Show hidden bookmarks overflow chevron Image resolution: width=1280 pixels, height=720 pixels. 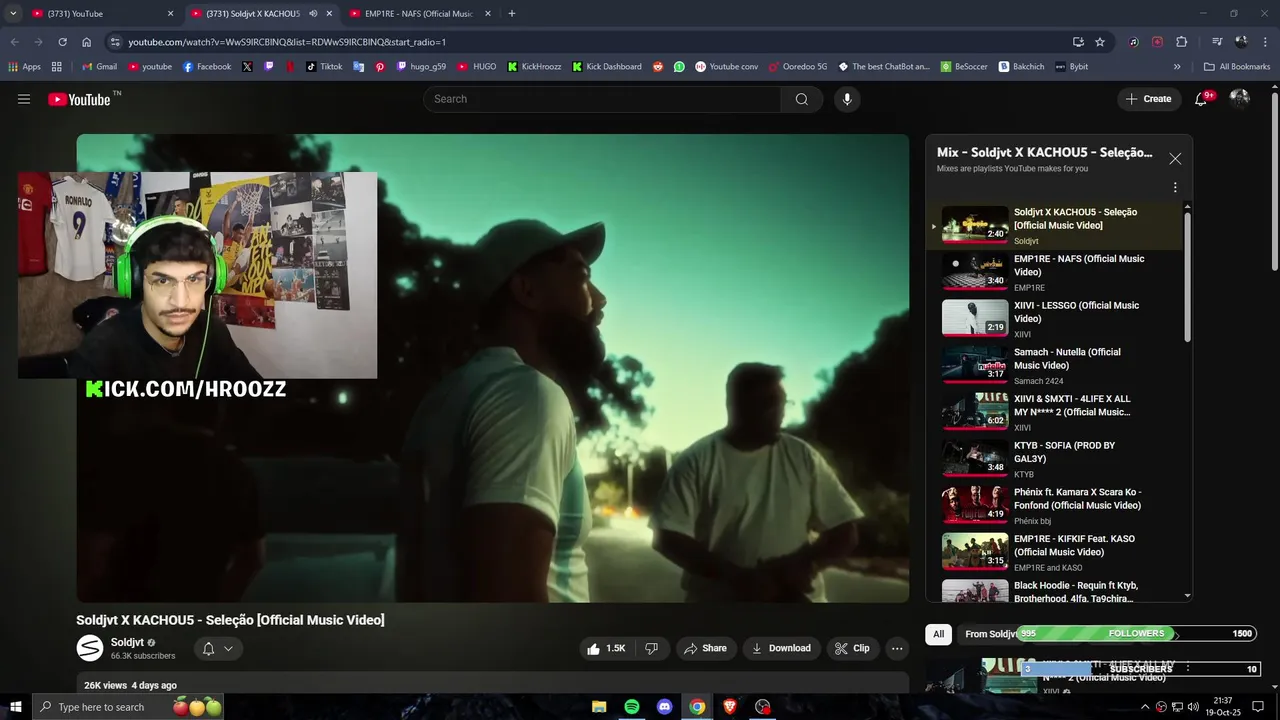click(1177, 67)
